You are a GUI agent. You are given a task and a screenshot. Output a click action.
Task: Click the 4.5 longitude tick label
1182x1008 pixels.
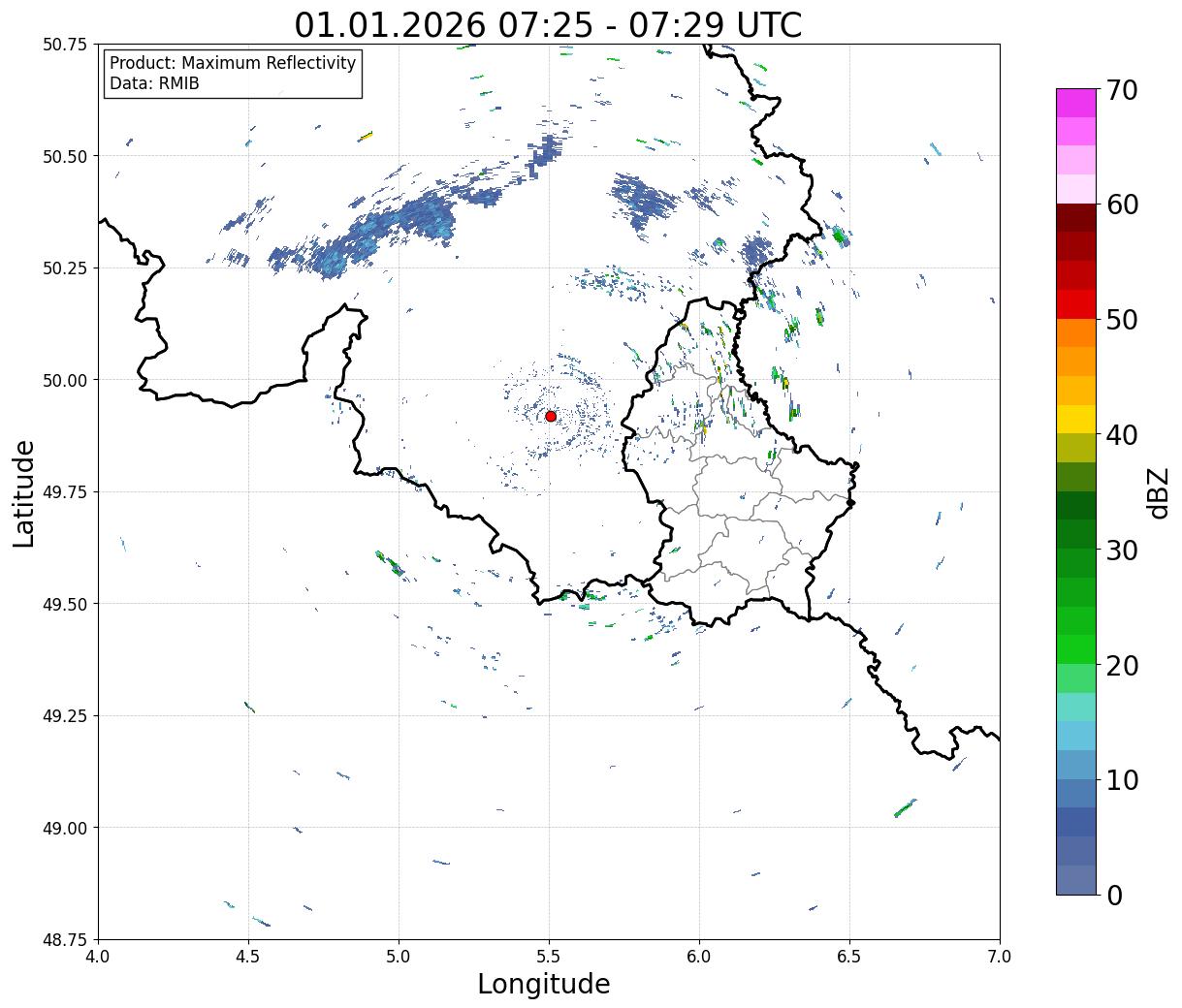coord(248,957)
